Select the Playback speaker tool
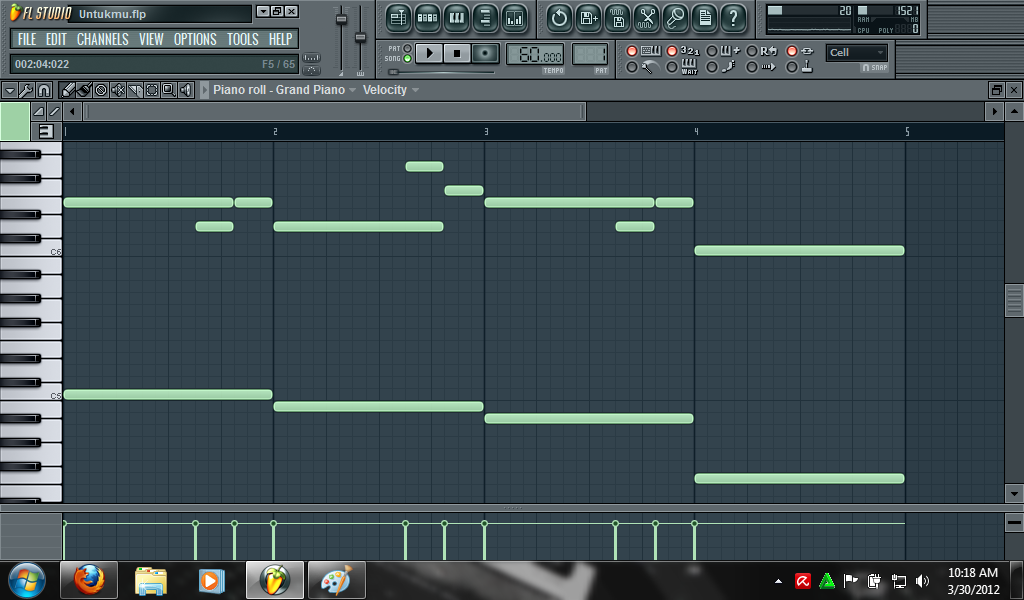This screenshot has width=1024, height=600. click(185, 90)
